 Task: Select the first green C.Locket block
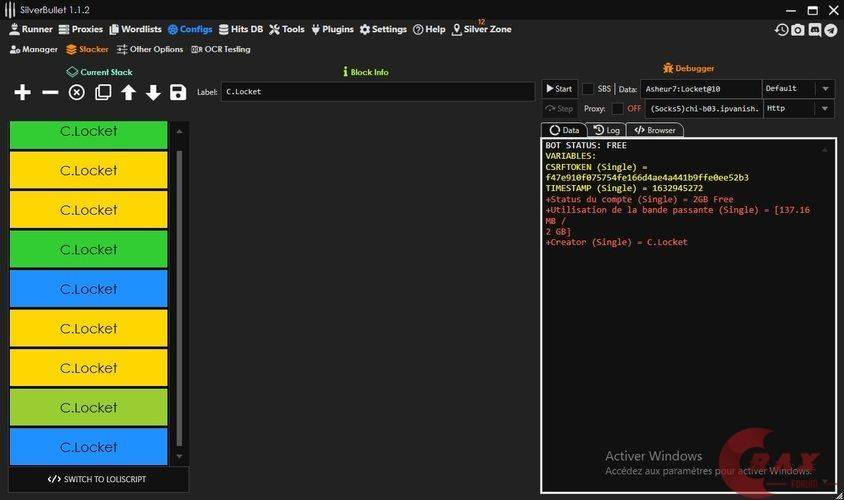[x=88, y=133]
